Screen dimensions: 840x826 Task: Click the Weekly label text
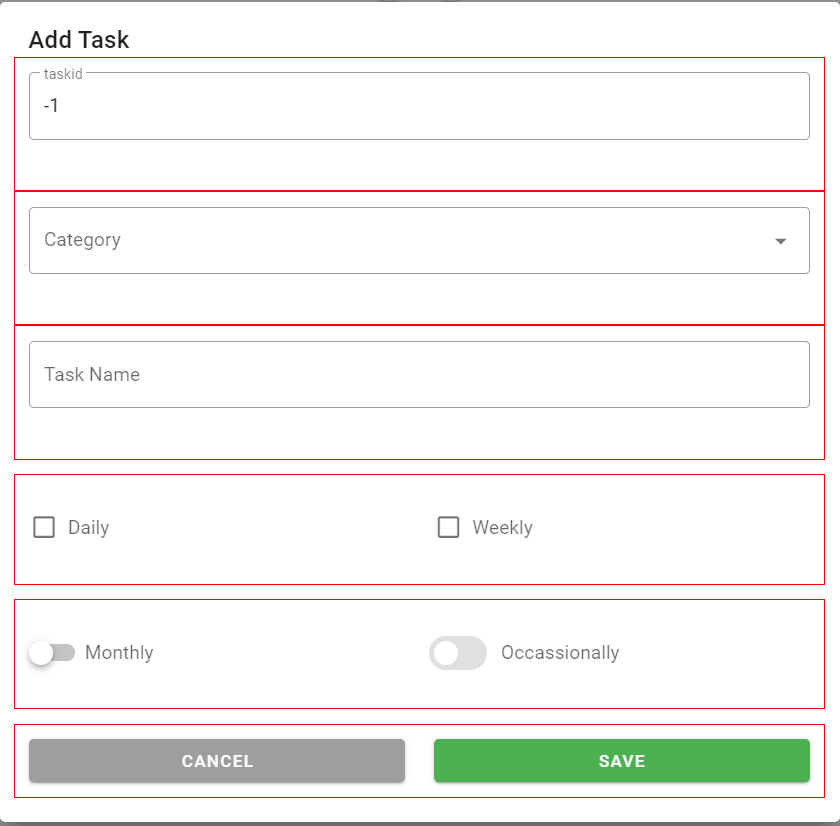point(502,528)
